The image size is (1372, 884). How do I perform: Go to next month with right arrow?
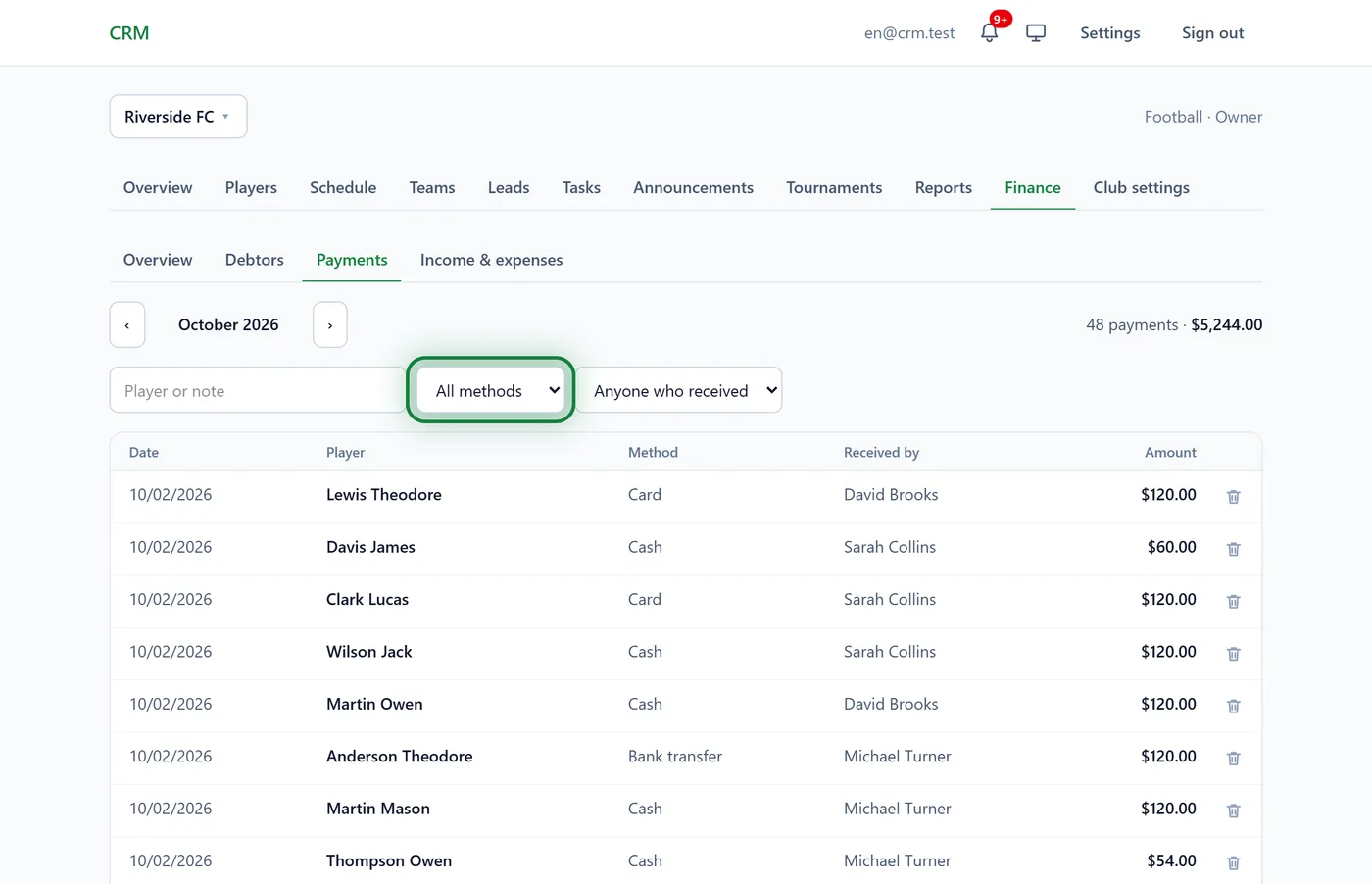(x=330, y=324)
